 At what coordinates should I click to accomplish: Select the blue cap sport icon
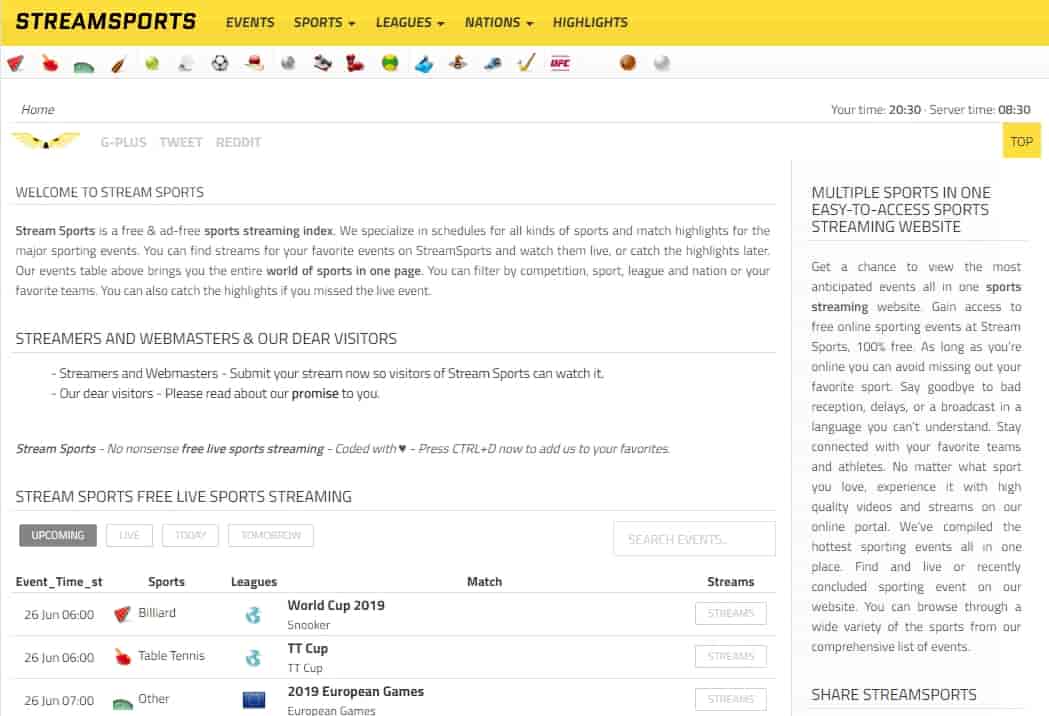(x=493, y=63)
